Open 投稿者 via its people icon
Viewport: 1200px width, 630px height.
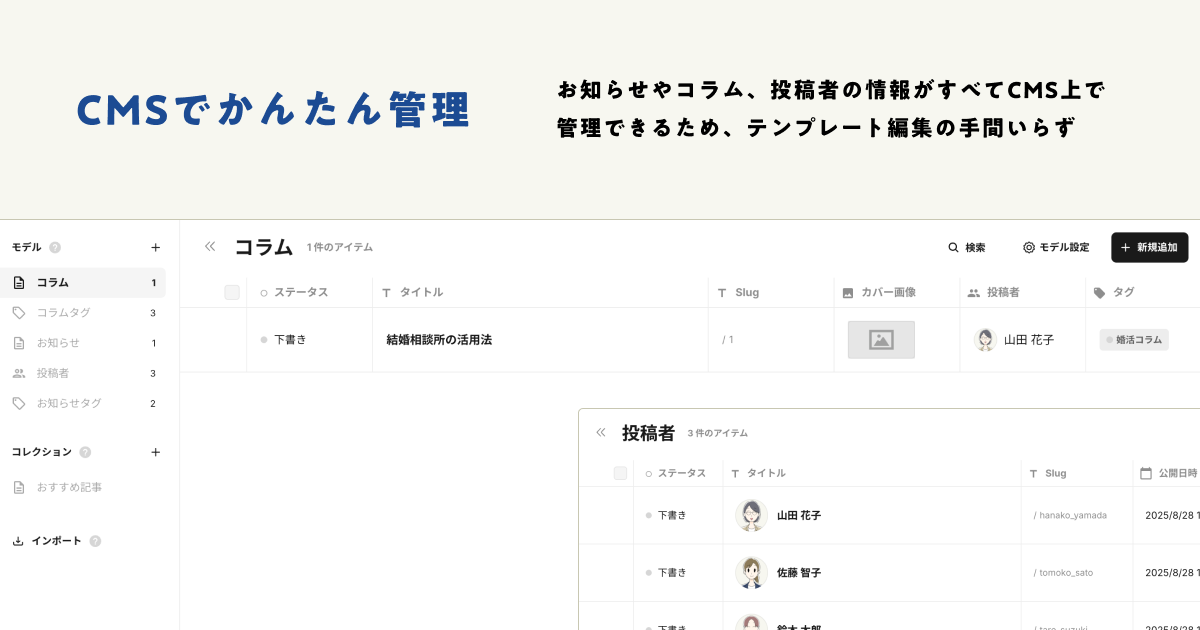tap(18, 373)
